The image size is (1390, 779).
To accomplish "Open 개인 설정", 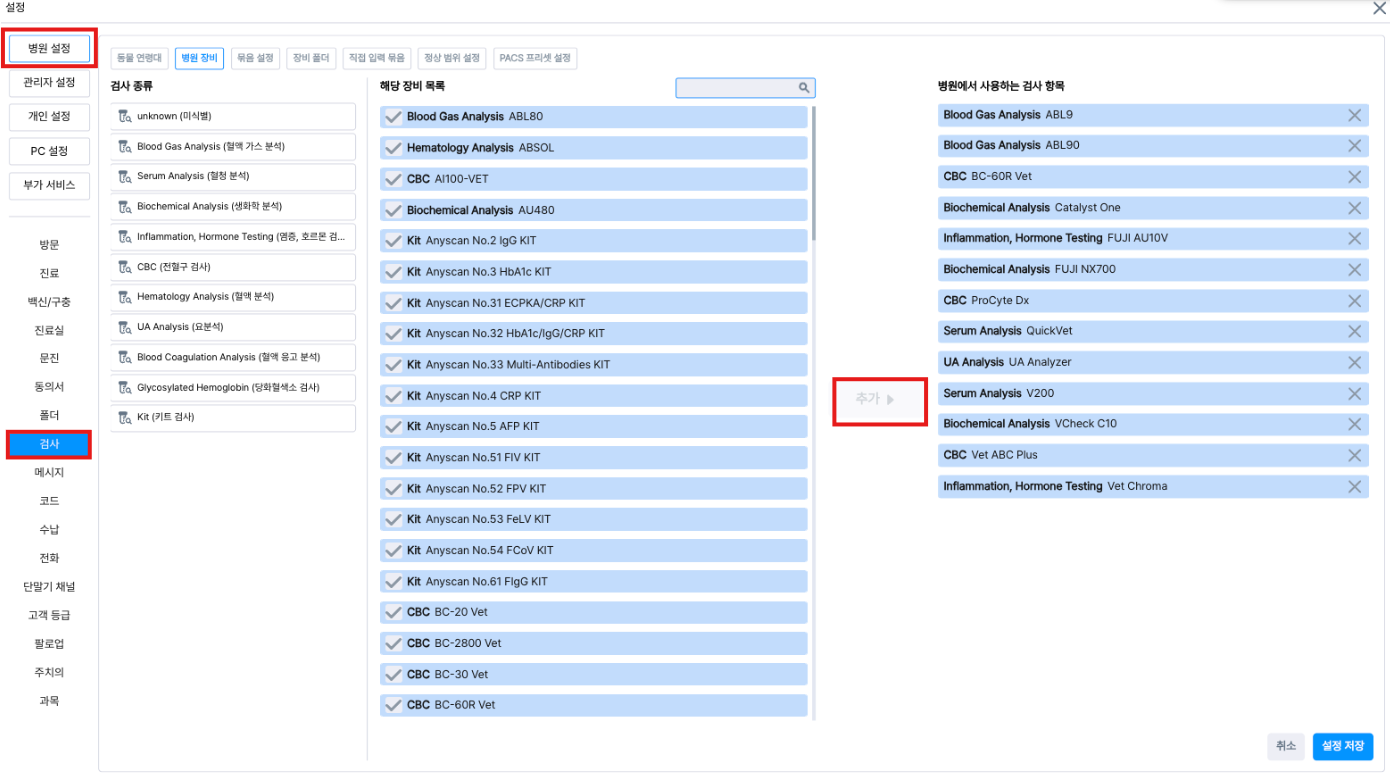I will tap(49, 116).
